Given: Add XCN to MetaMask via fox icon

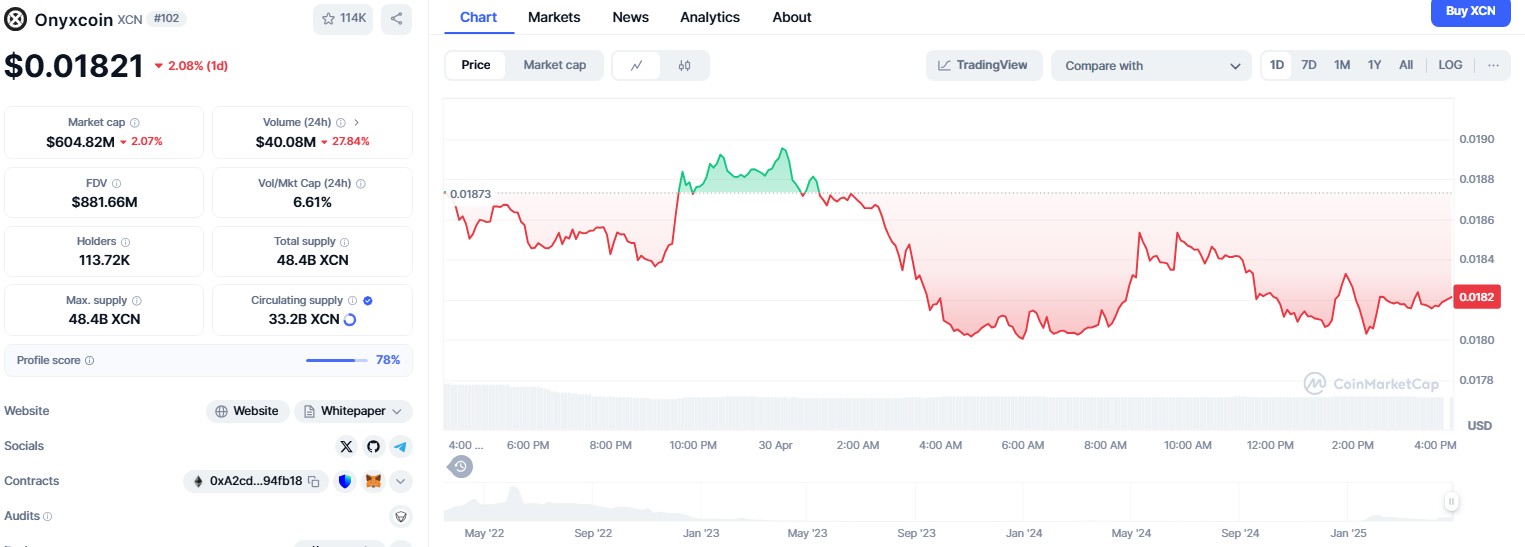Looking at the screenshot, I should 373,482.
